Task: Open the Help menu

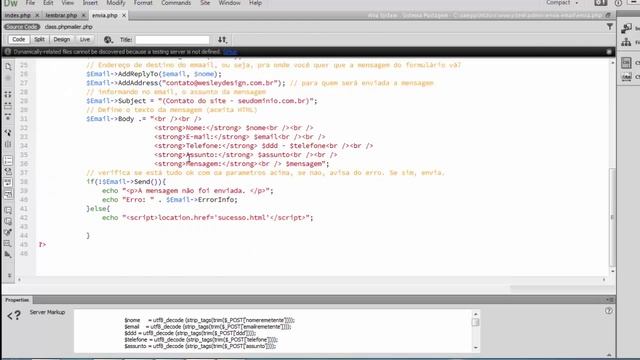Action: click(x=256, y=3)
